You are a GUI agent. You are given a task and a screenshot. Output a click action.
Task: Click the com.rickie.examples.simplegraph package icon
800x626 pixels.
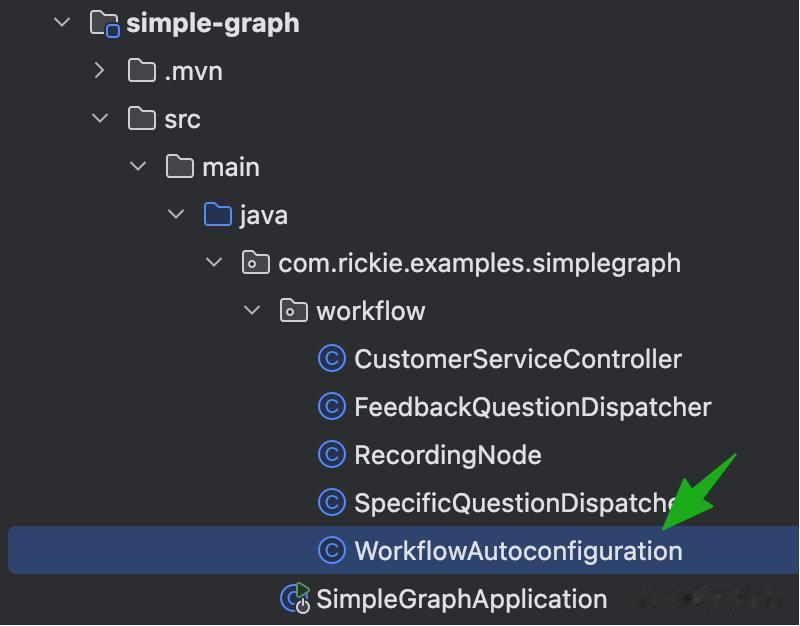256,263
